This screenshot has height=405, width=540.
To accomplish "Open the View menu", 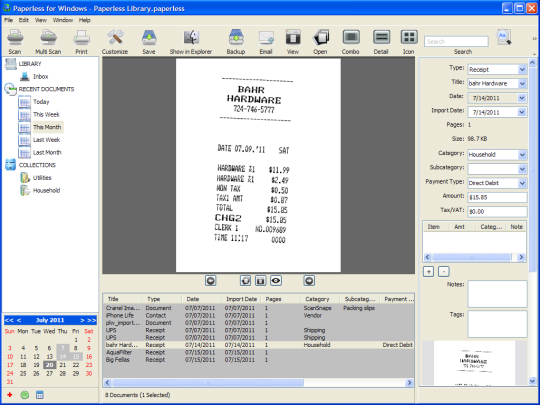I will [x=41, y=20].
